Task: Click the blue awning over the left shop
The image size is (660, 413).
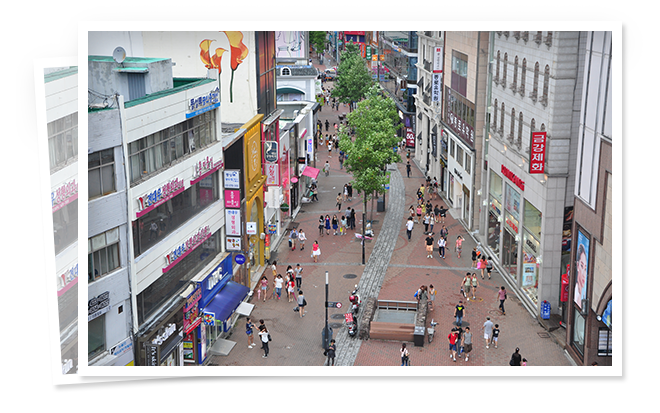Action: 225,301
